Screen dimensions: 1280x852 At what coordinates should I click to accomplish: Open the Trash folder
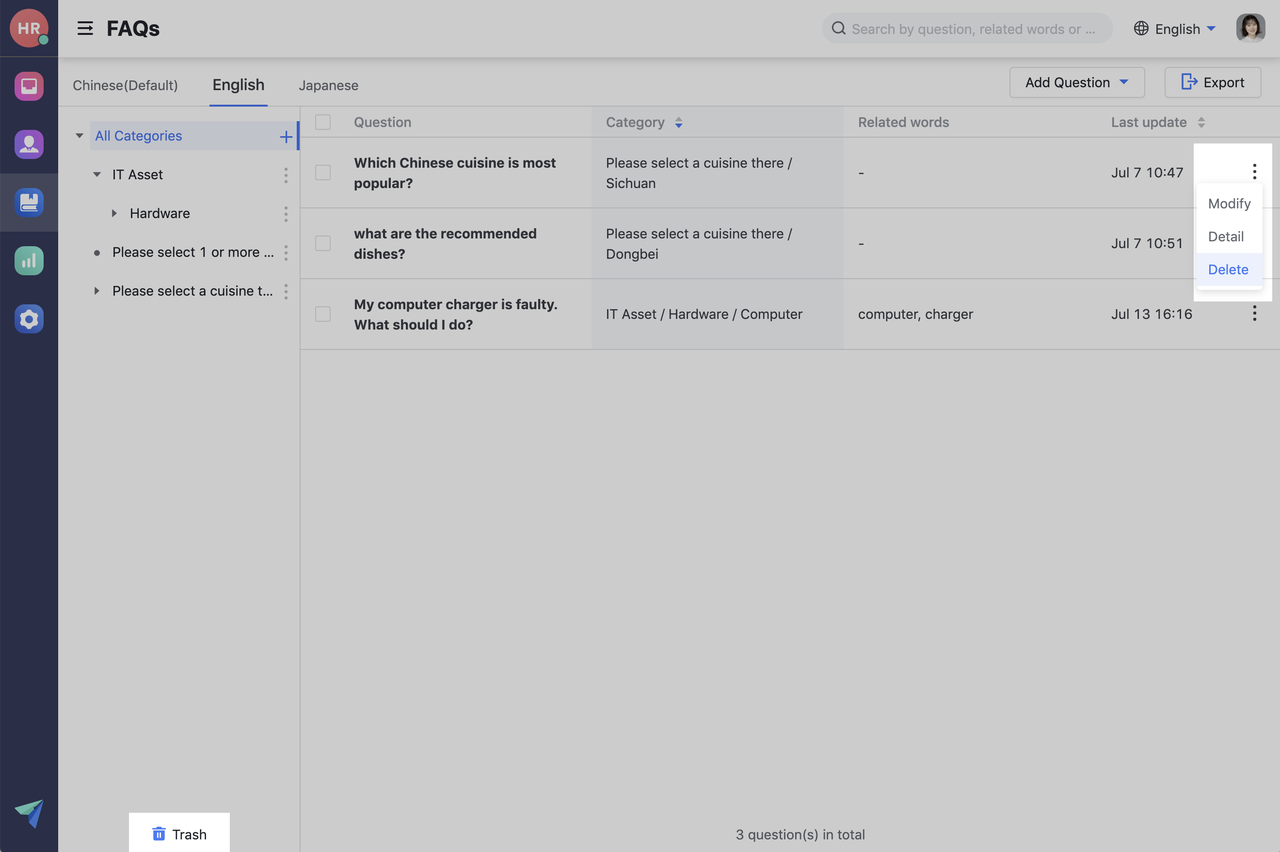(x=179, y=834)
